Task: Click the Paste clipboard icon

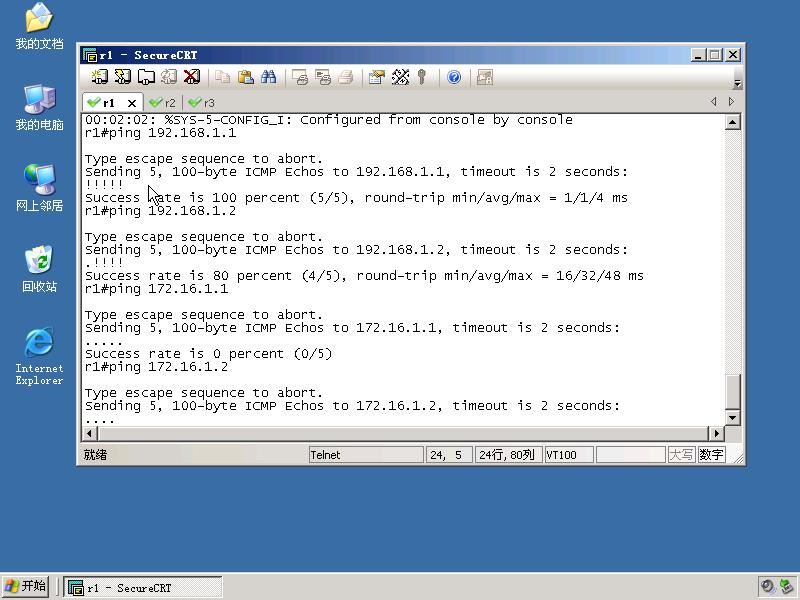Action: point(246,77)
